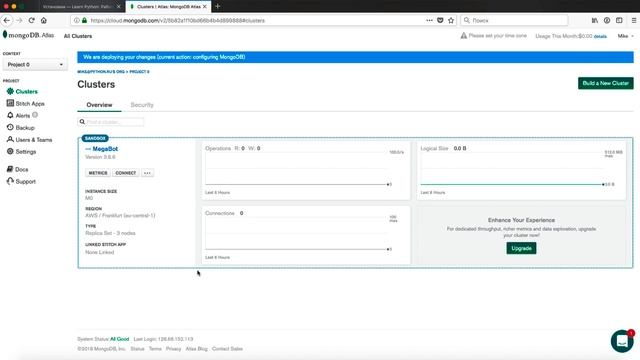Focus the find a cluster search field

point(111,122)
